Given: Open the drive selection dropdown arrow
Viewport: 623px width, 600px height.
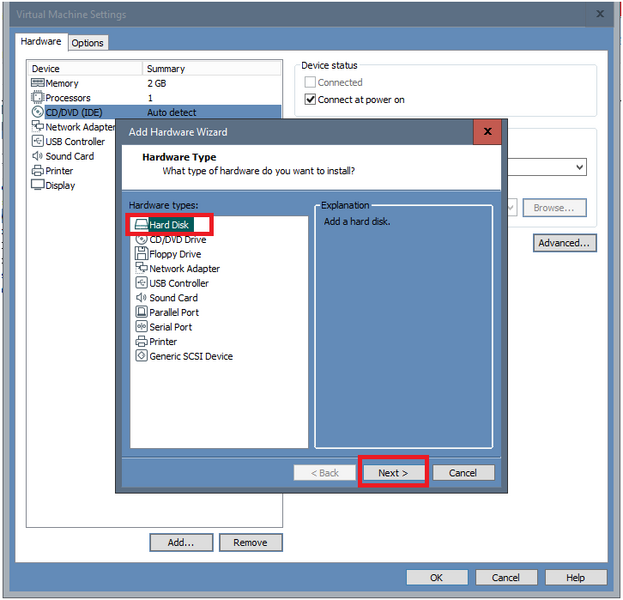Looking at the screenshot, I should click(579, 168).
